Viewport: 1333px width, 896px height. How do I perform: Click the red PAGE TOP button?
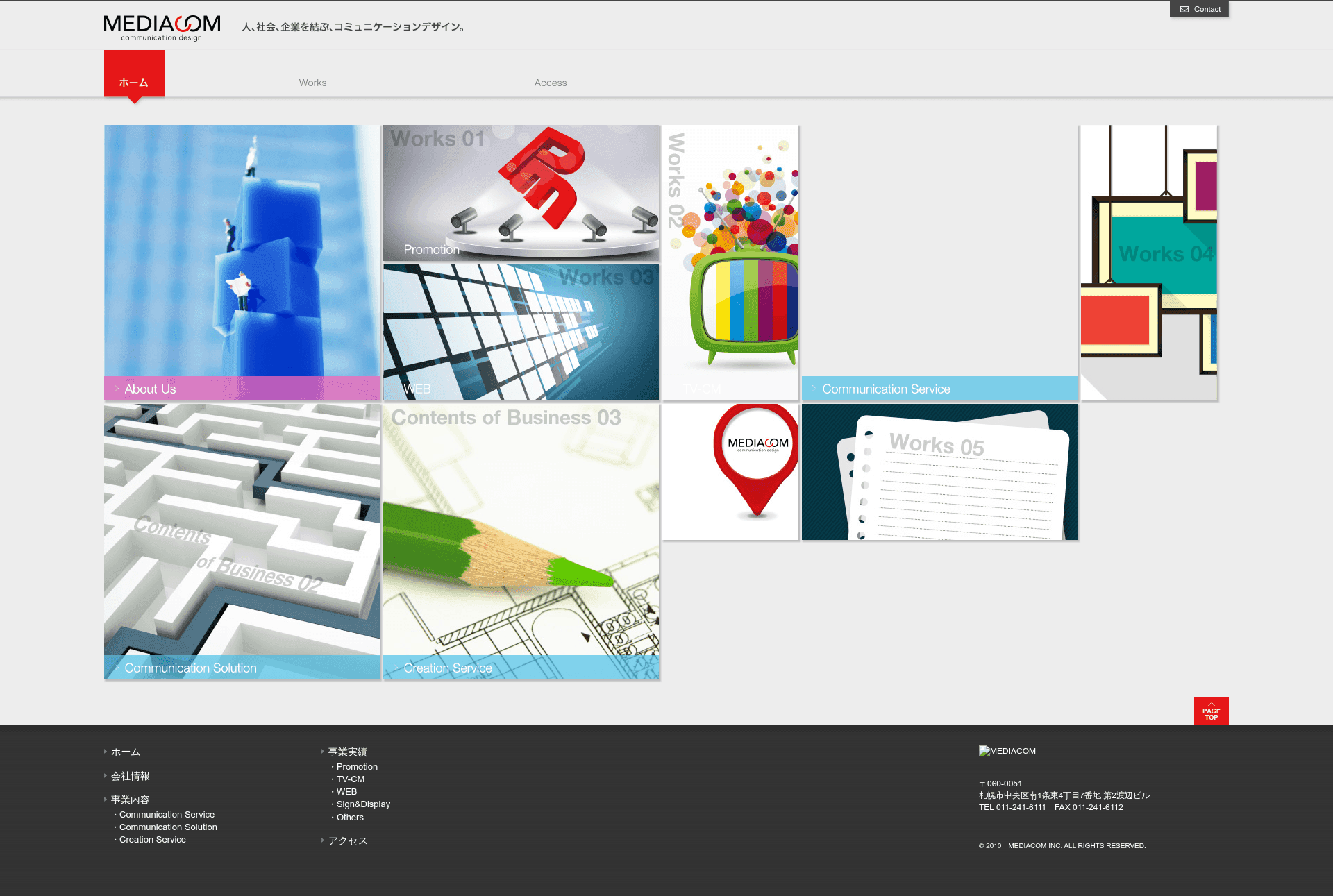(x=1211, y=711)
